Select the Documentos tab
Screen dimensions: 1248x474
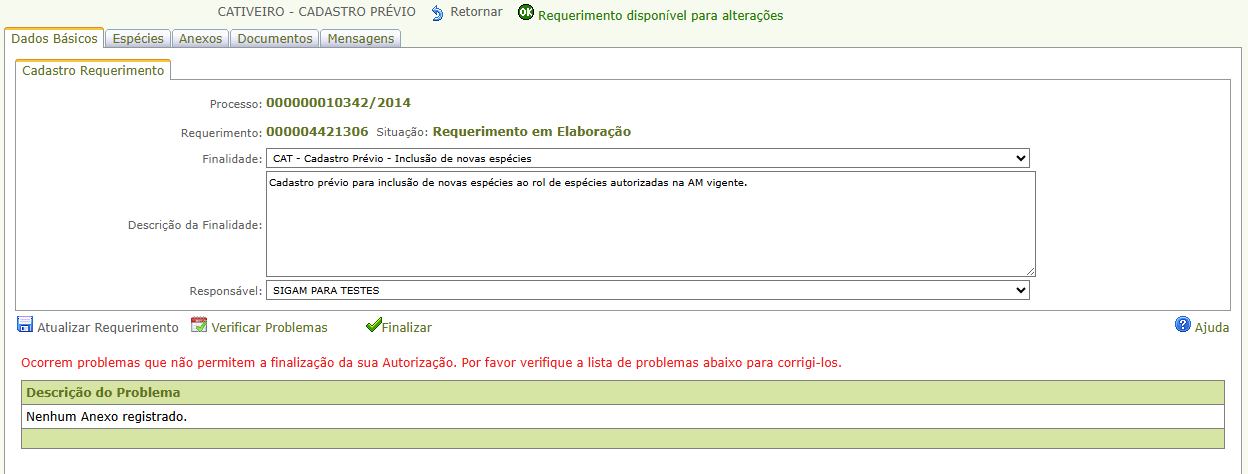pyautogui.click(x=275, y=39)
